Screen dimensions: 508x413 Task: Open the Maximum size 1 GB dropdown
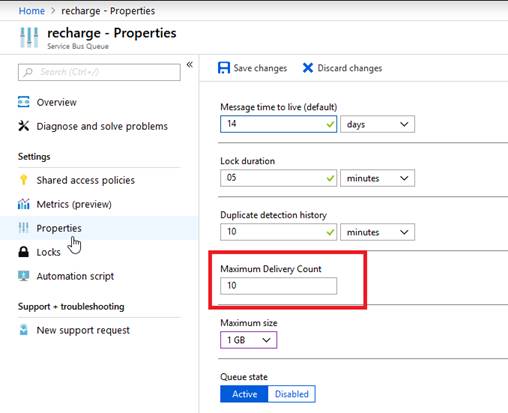(x=248, y=340)
